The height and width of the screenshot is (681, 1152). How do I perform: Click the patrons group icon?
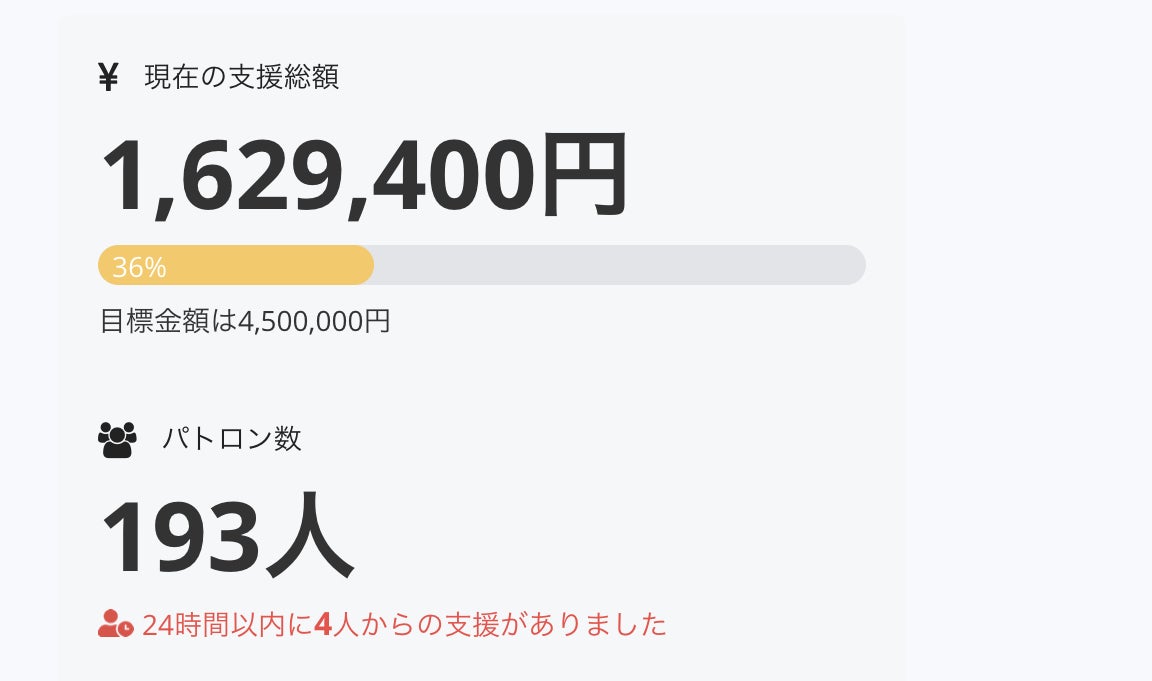[x=117, y=439]
